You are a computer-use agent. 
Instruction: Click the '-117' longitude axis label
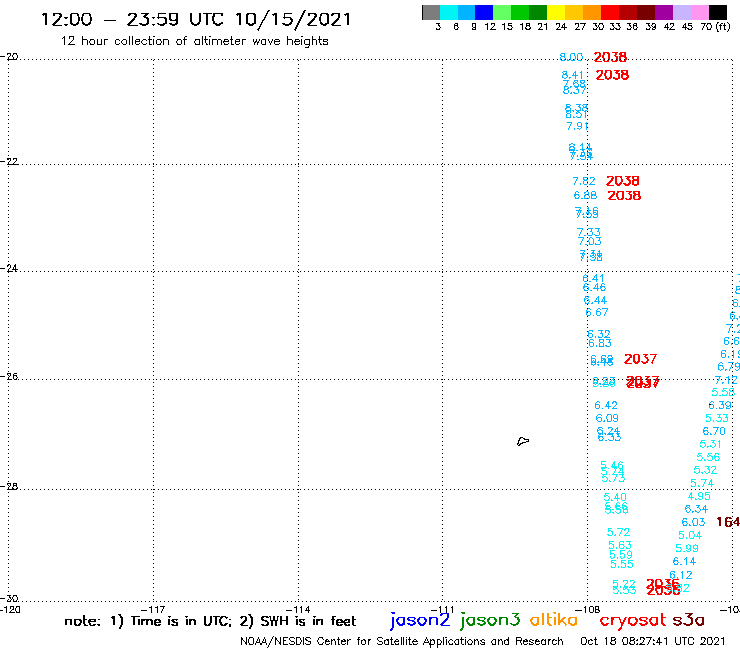click(x=152, y=609)
